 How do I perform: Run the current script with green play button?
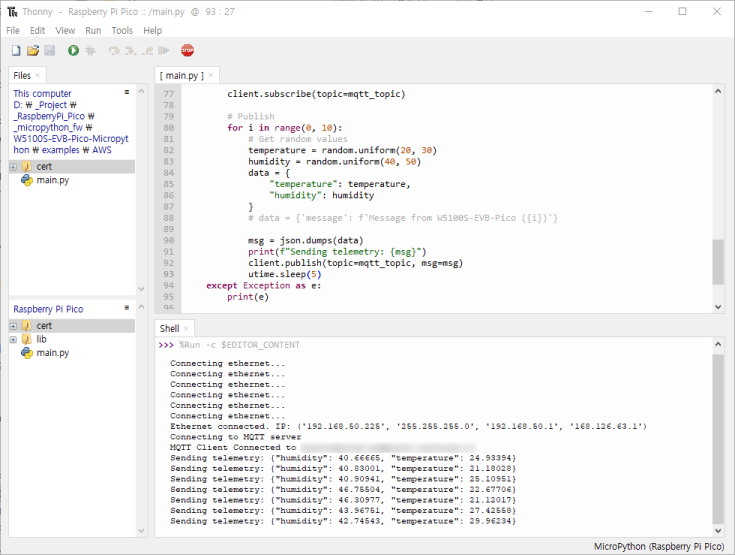[73, 51]
